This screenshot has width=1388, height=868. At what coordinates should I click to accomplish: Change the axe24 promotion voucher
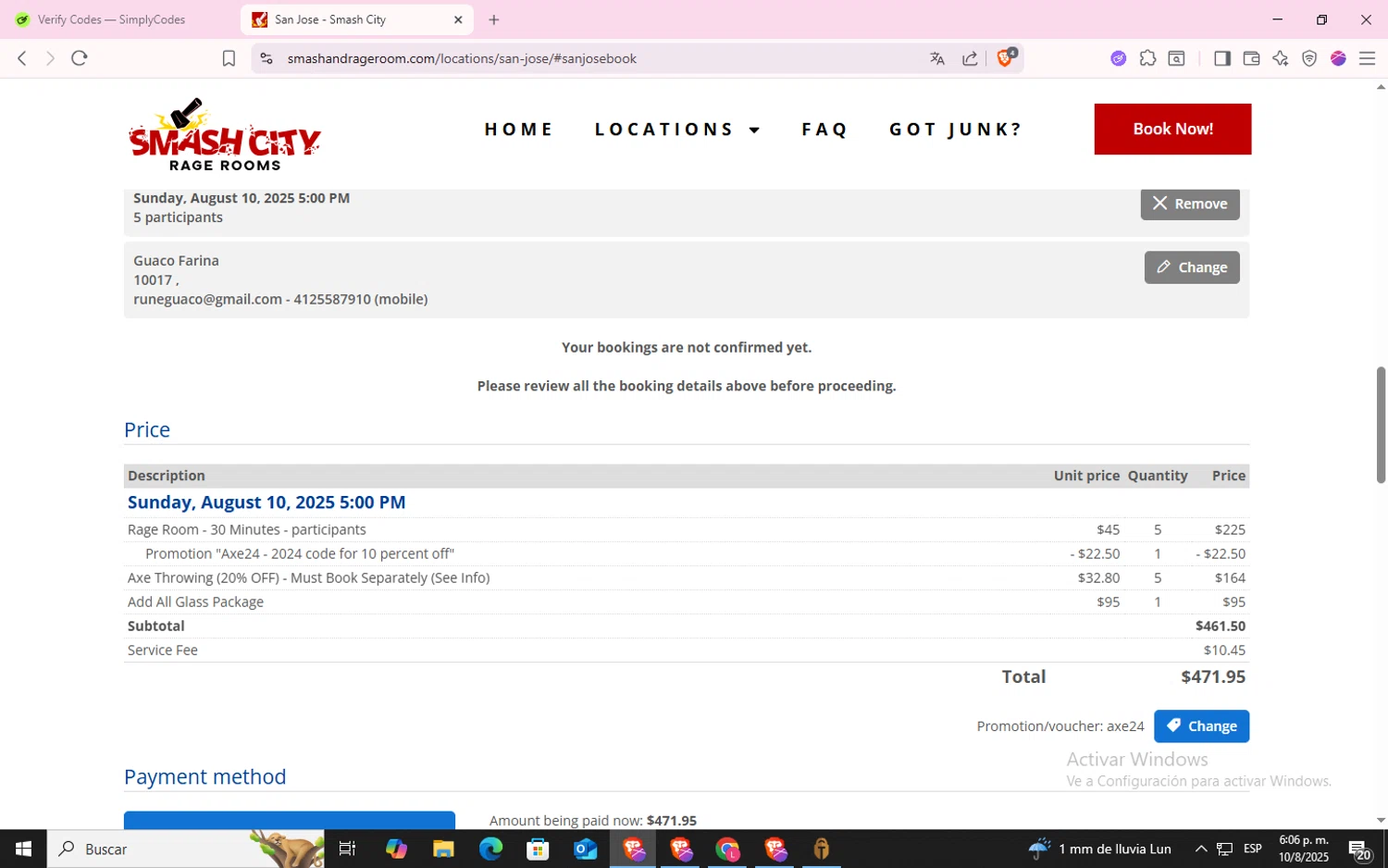pyautogui.click(x=1201, y=726)
